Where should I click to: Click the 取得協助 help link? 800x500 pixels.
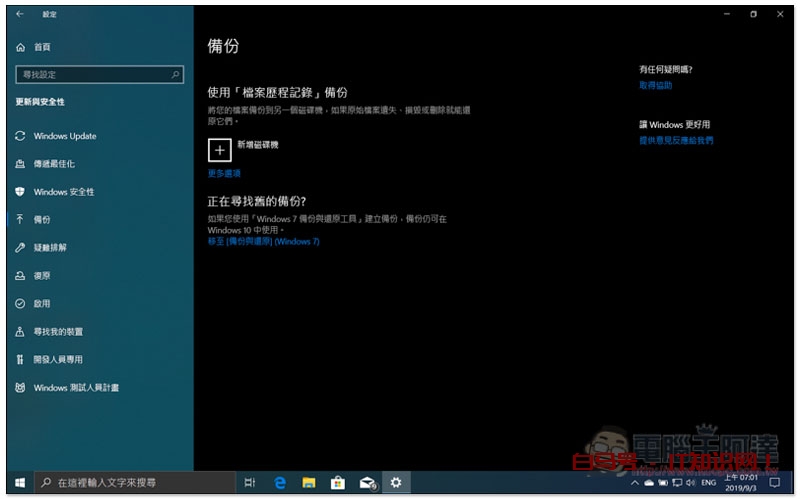(x=656, y=86)
